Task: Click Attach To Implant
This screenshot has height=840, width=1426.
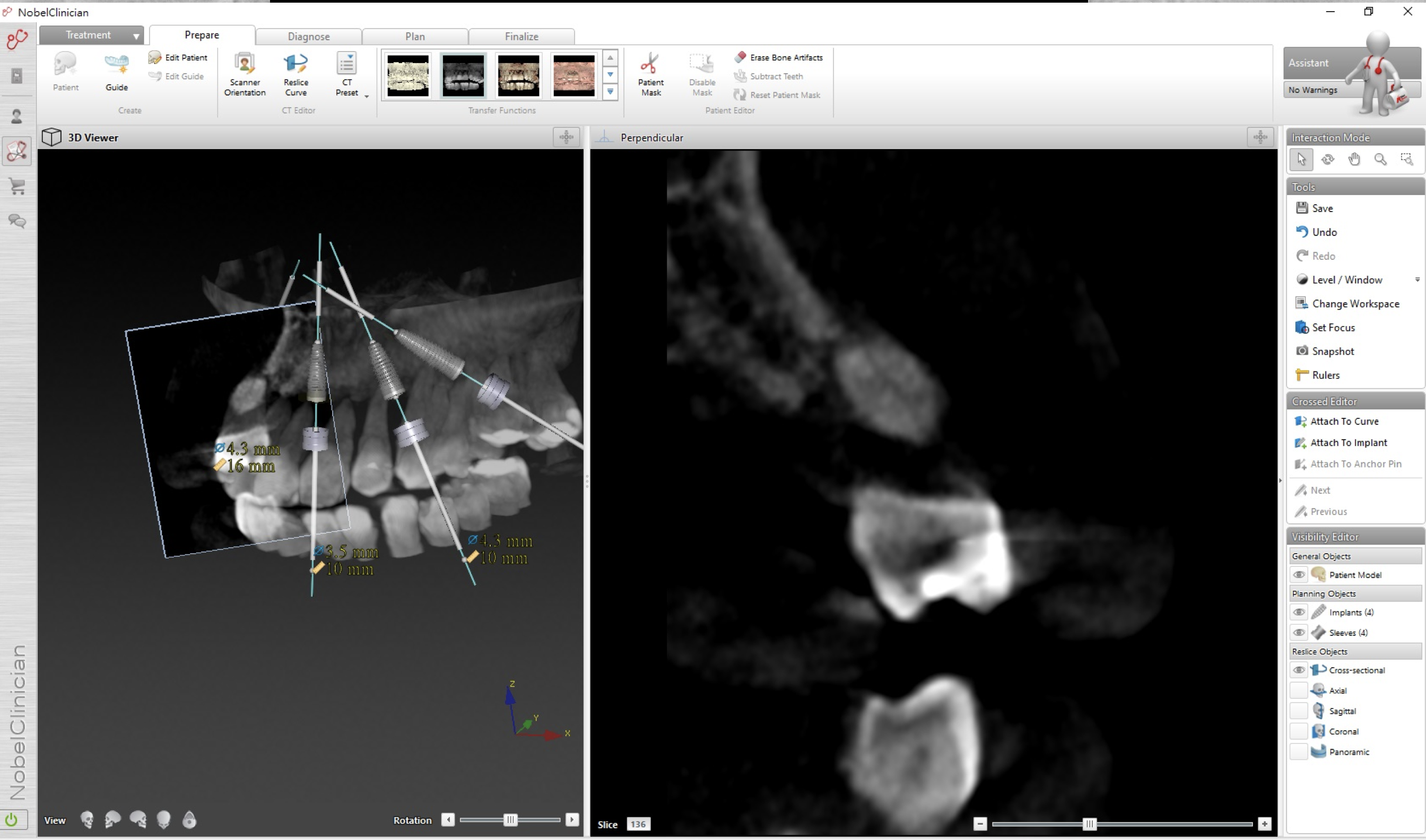Action: 1341,443
